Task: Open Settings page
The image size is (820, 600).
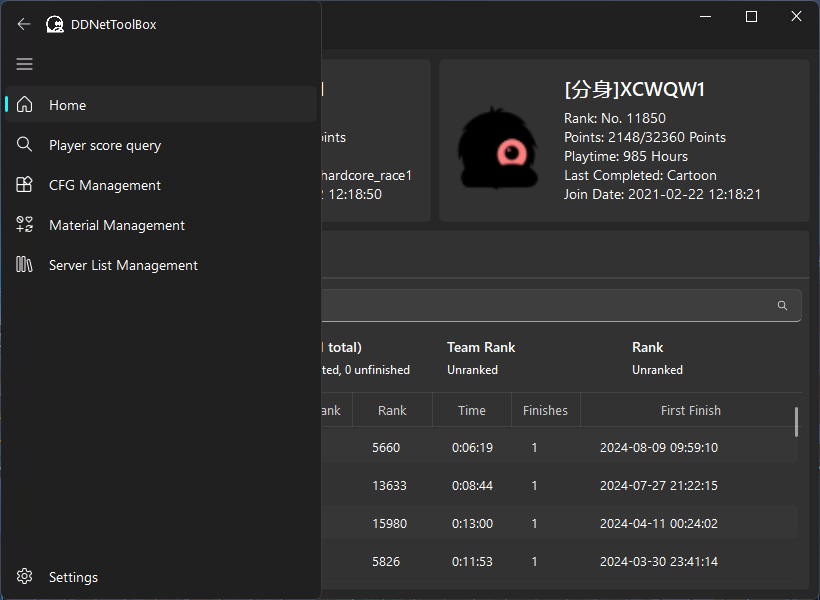Action: pos(161,576)
